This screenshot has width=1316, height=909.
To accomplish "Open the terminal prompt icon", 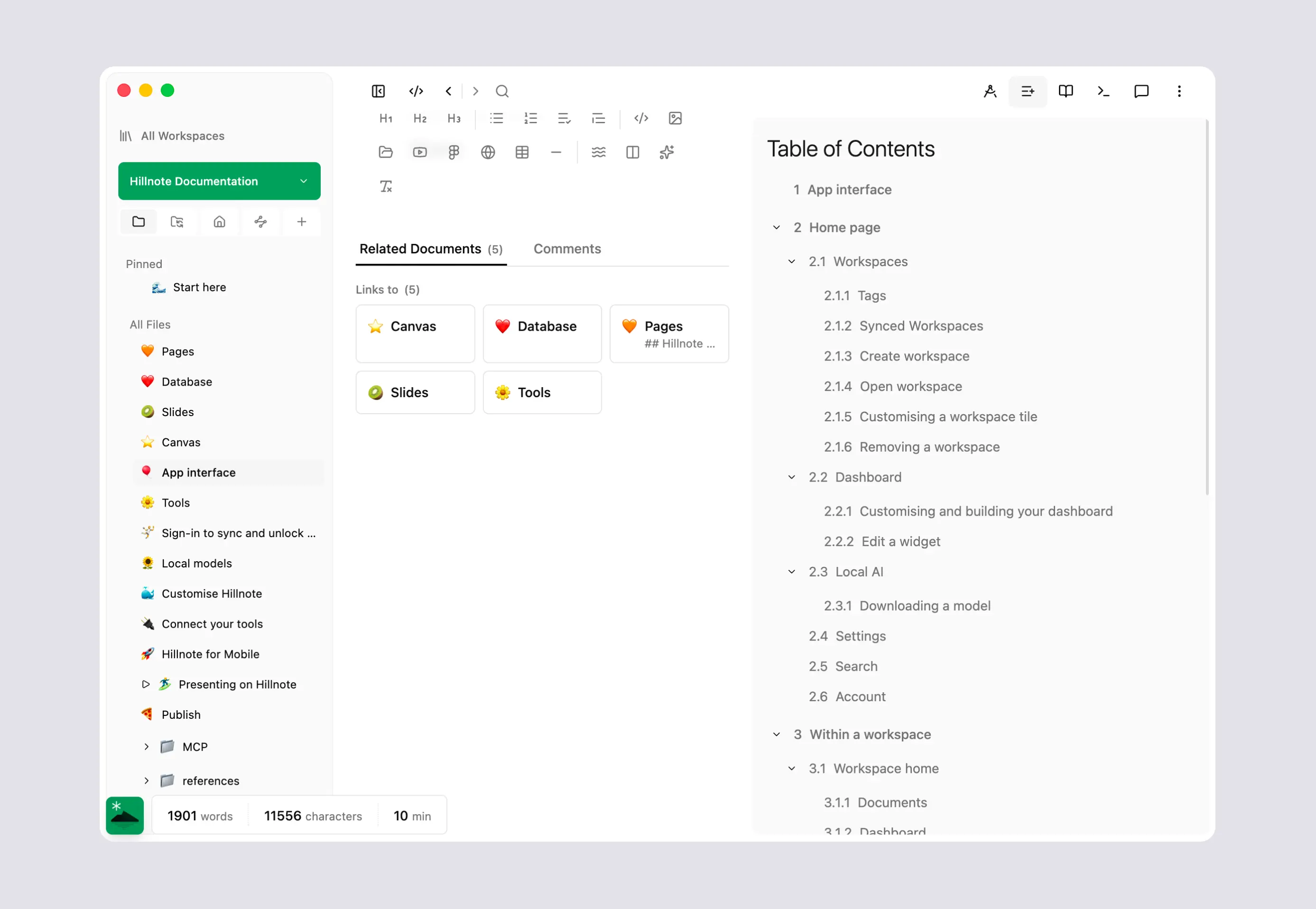I will [x=1103, y=91].
